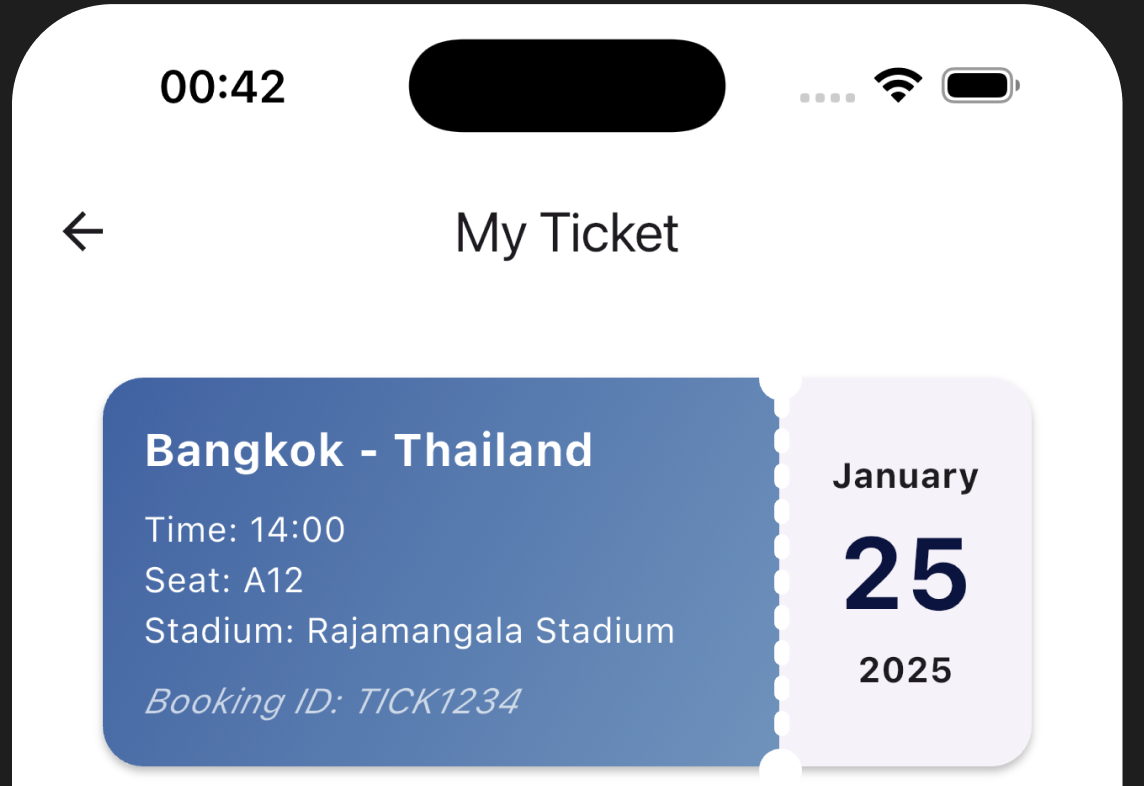
Task: Select the Bangkok - Thailand ticket heading
Action: point(369,450)
